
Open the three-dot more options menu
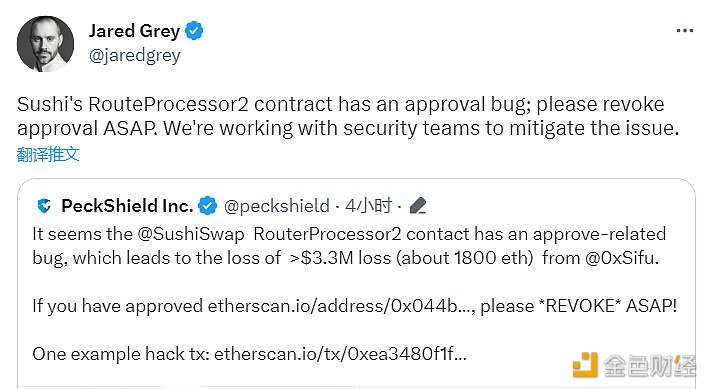tap(685, 31)
